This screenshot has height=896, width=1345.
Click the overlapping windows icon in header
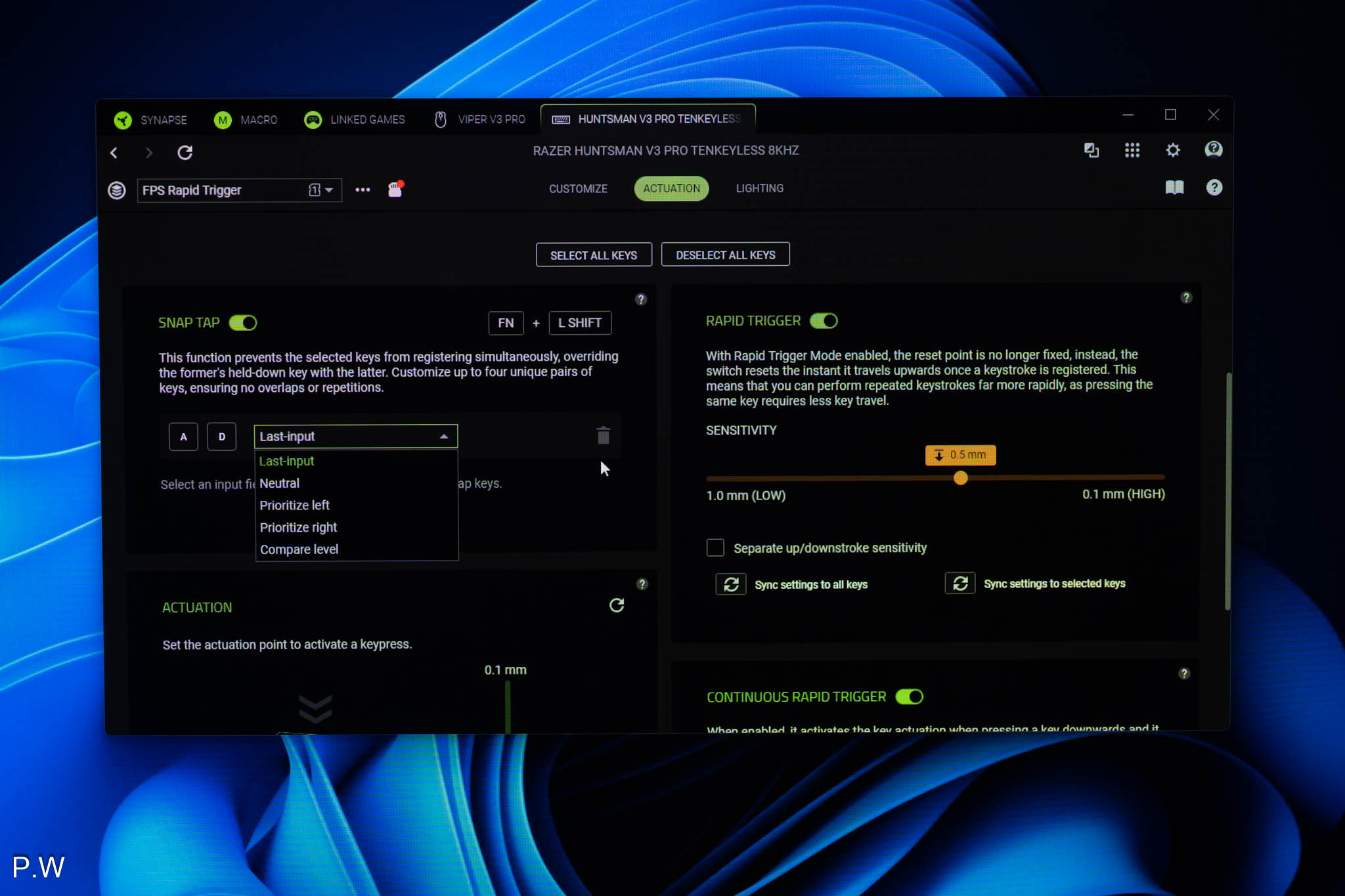coord(1091,150)
